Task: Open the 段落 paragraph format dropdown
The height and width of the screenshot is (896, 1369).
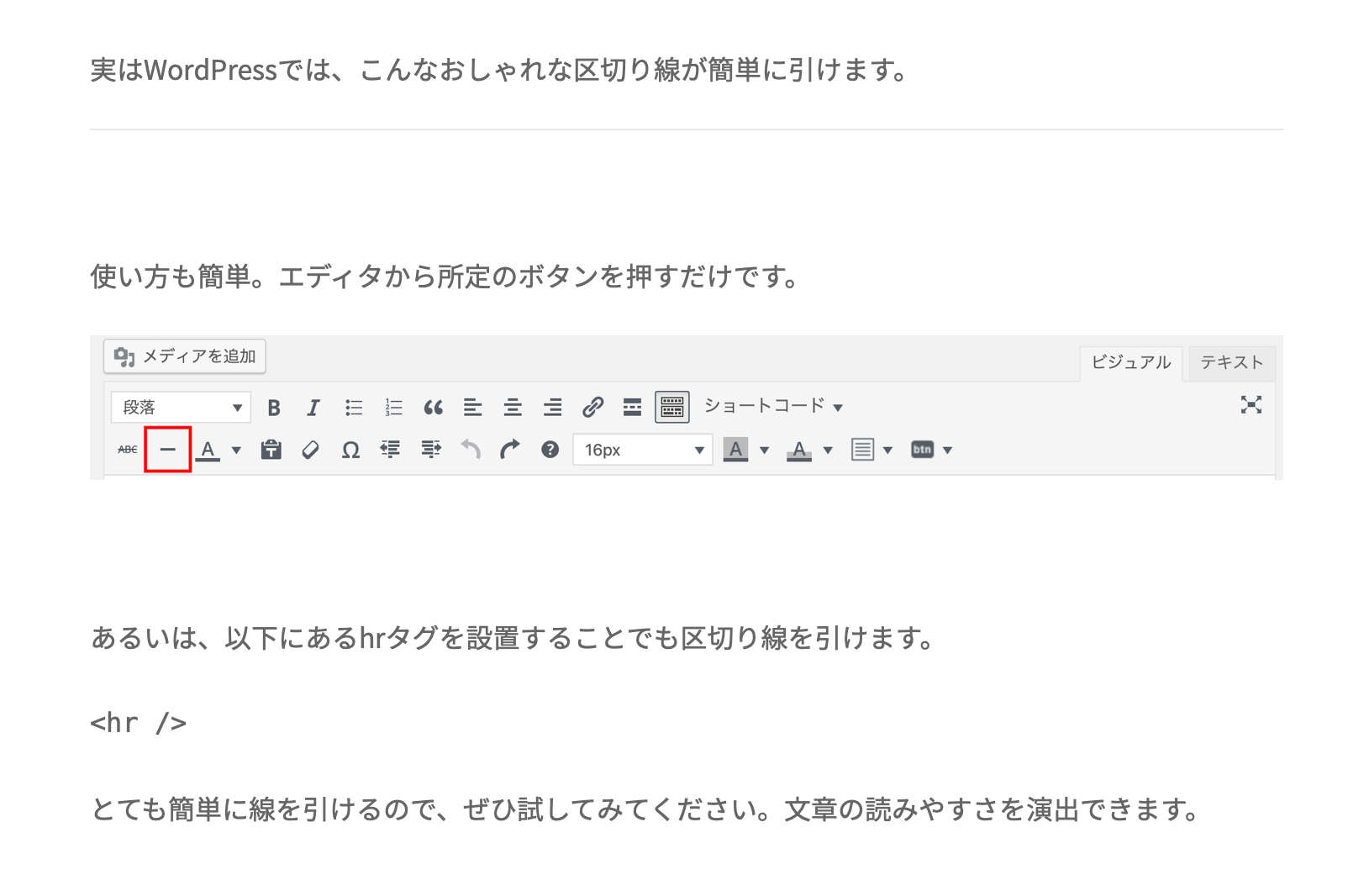Action: coord(181,408)
